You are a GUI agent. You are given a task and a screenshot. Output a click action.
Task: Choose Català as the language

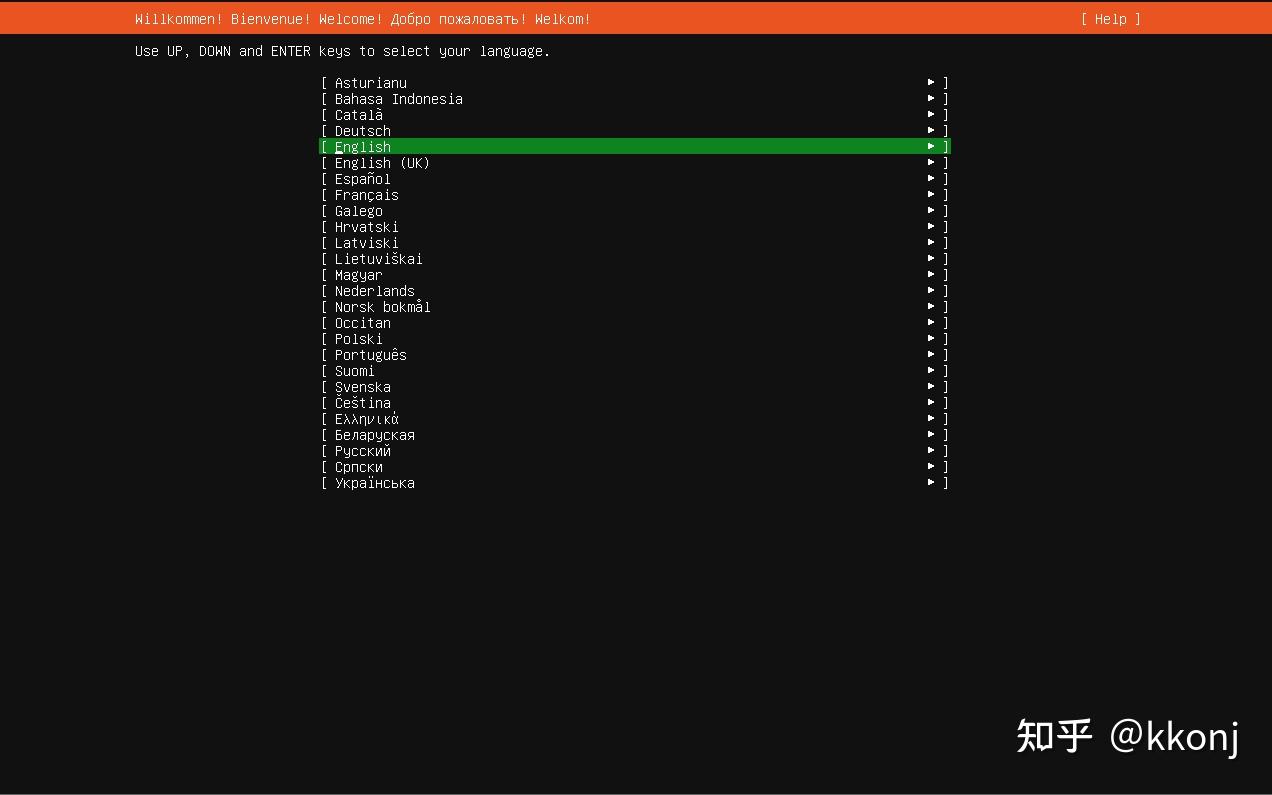358,114
